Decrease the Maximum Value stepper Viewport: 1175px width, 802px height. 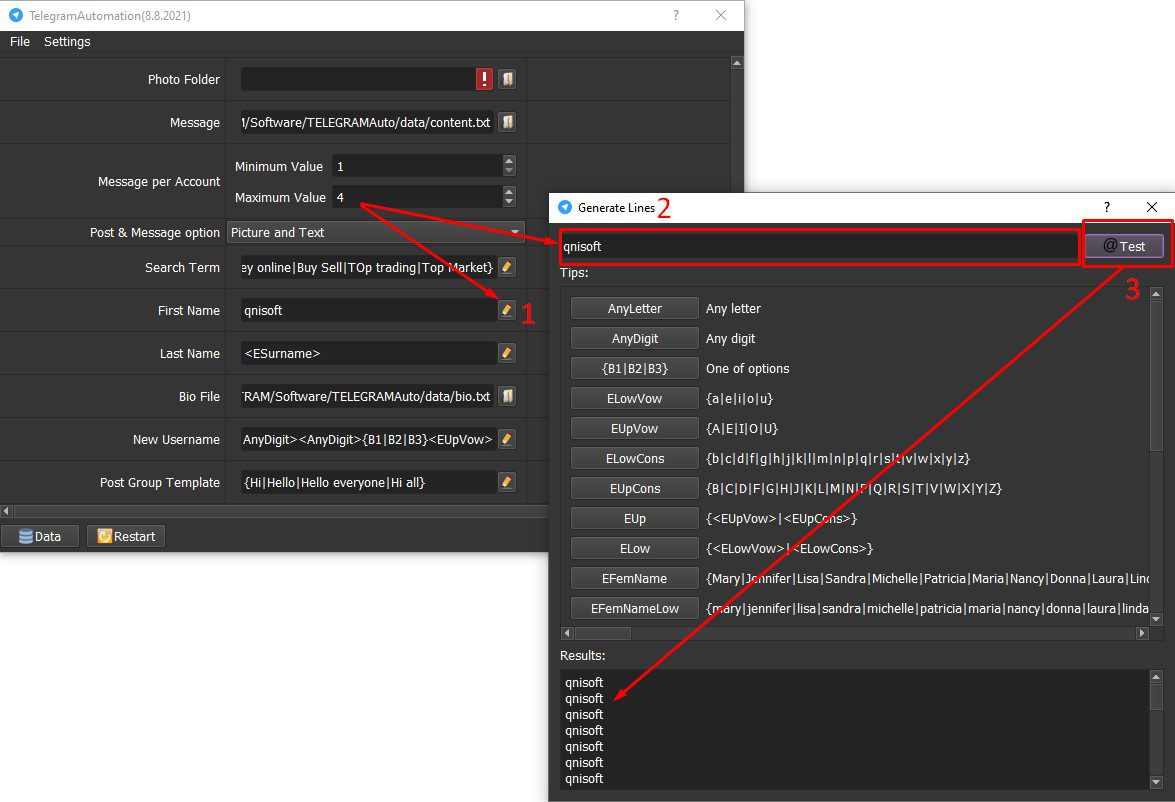509,202
